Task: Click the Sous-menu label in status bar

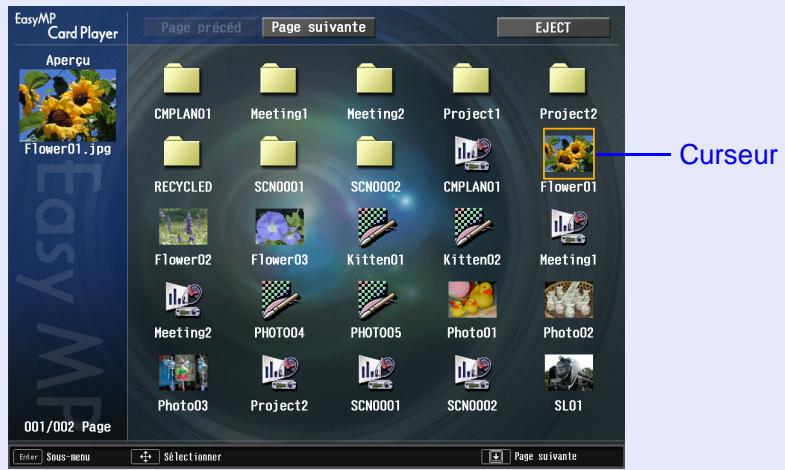Action: (x=68, y=456)
